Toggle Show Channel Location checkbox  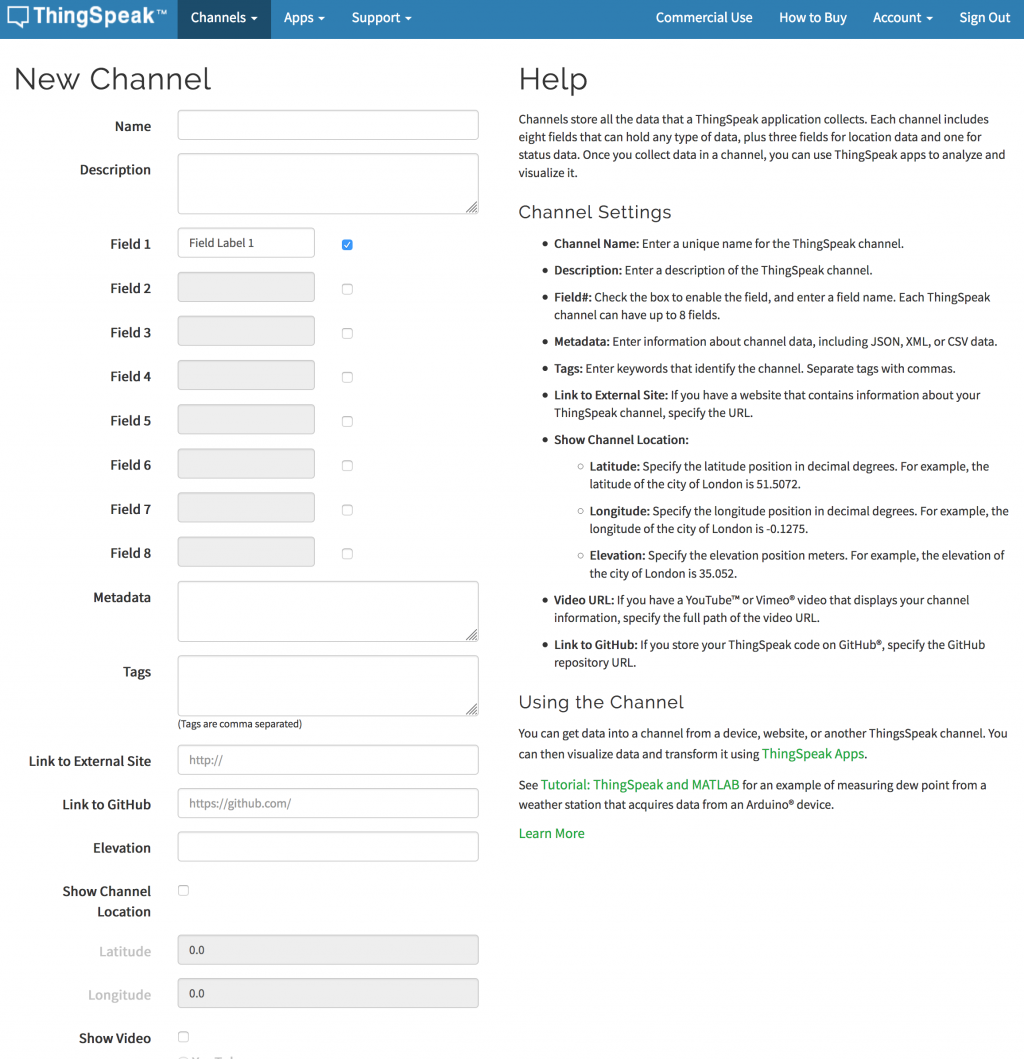(184, 890)
